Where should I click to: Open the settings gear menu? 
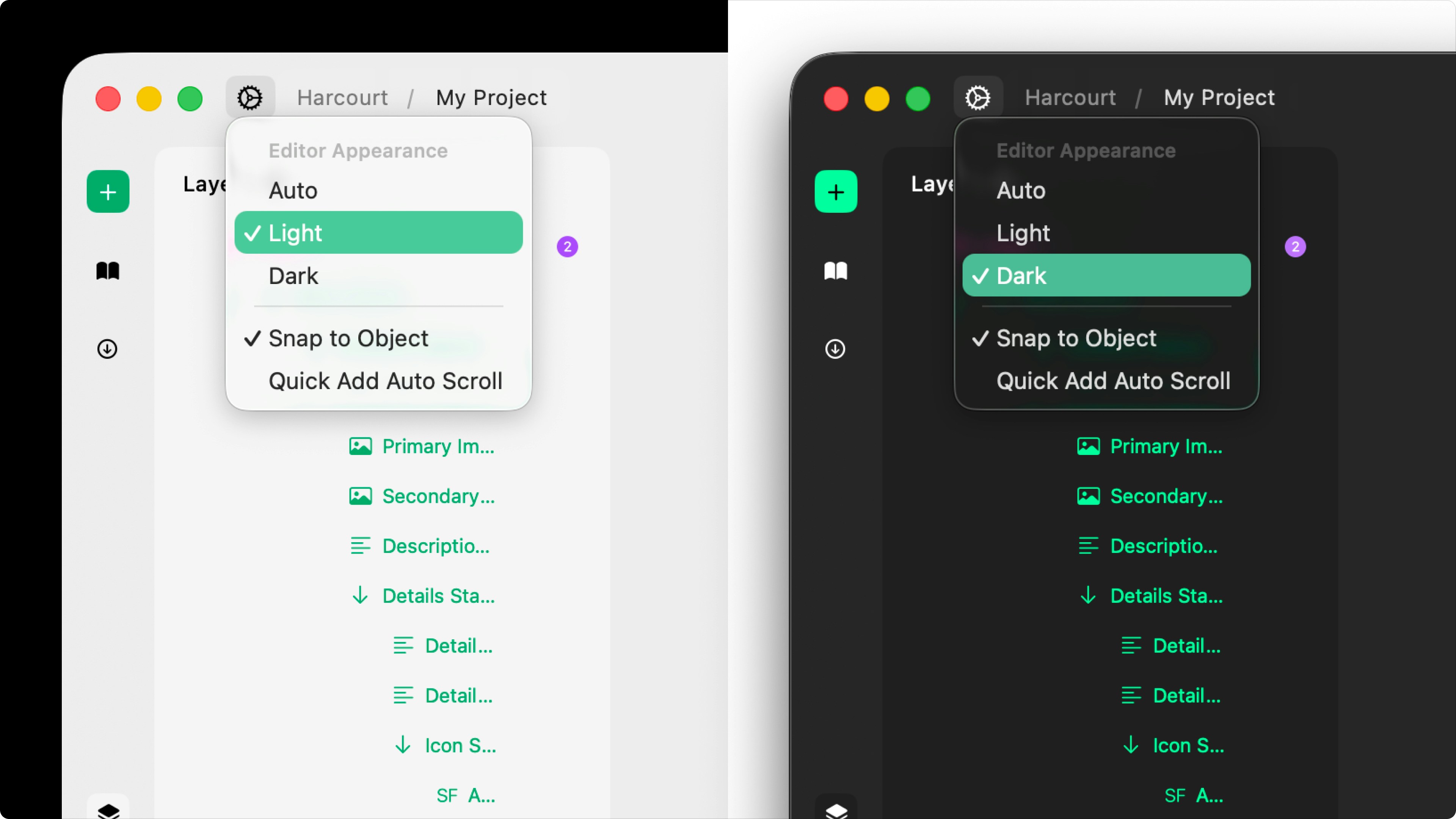point(250,97)
